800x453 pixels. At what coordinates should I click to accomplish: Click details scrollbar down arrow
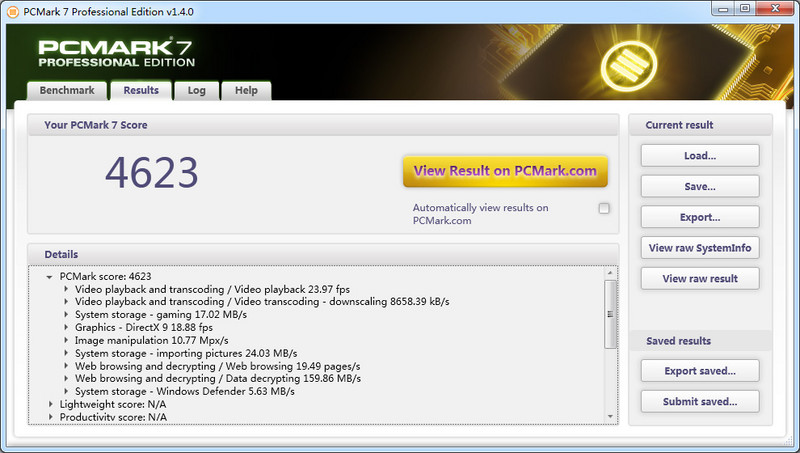point(610,417)
